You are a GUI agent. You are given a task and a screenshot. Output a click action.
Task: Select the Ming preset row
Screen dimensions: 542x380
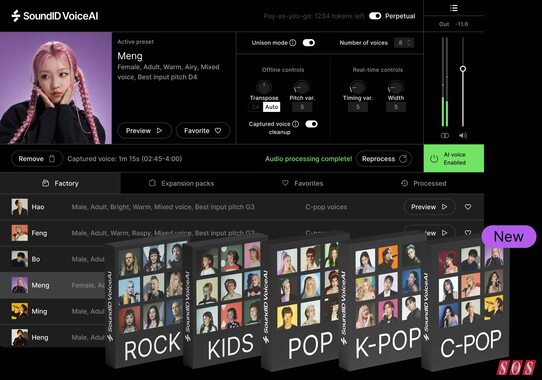point(54,311)
